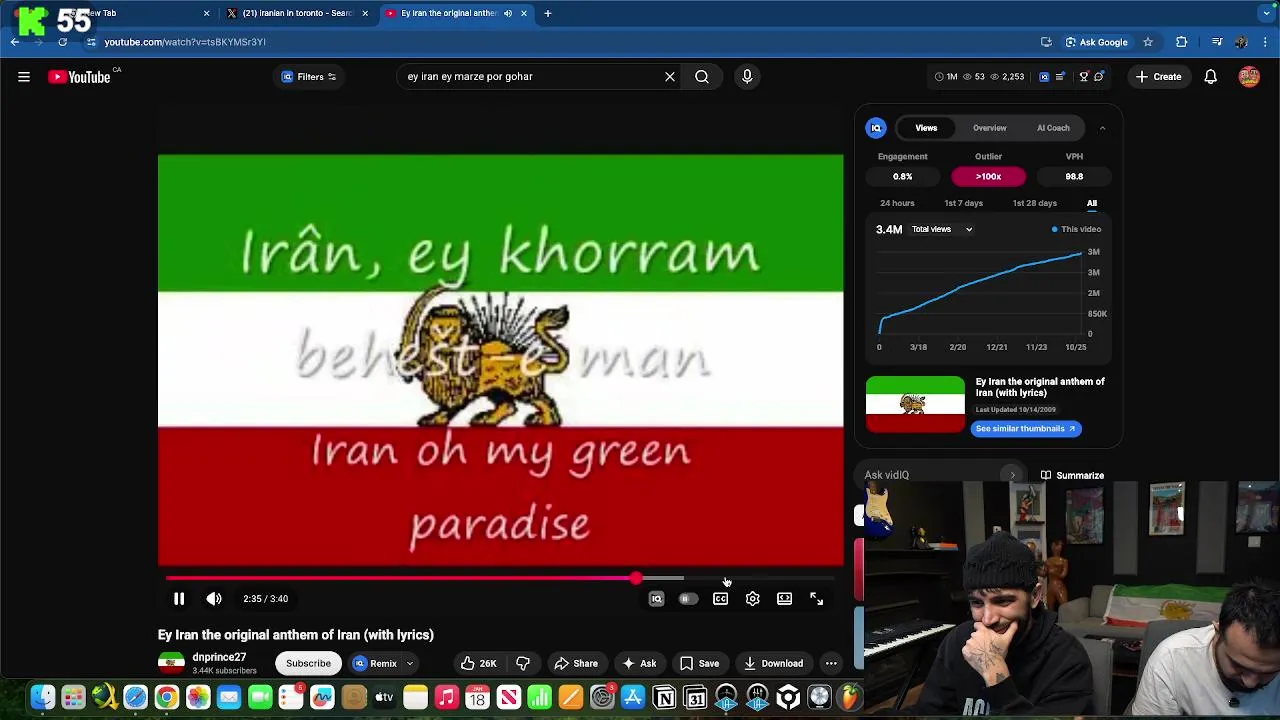Subscribe to dnprince27
This screenshot has width=1280, height=720.
click(x=308, y=663)
